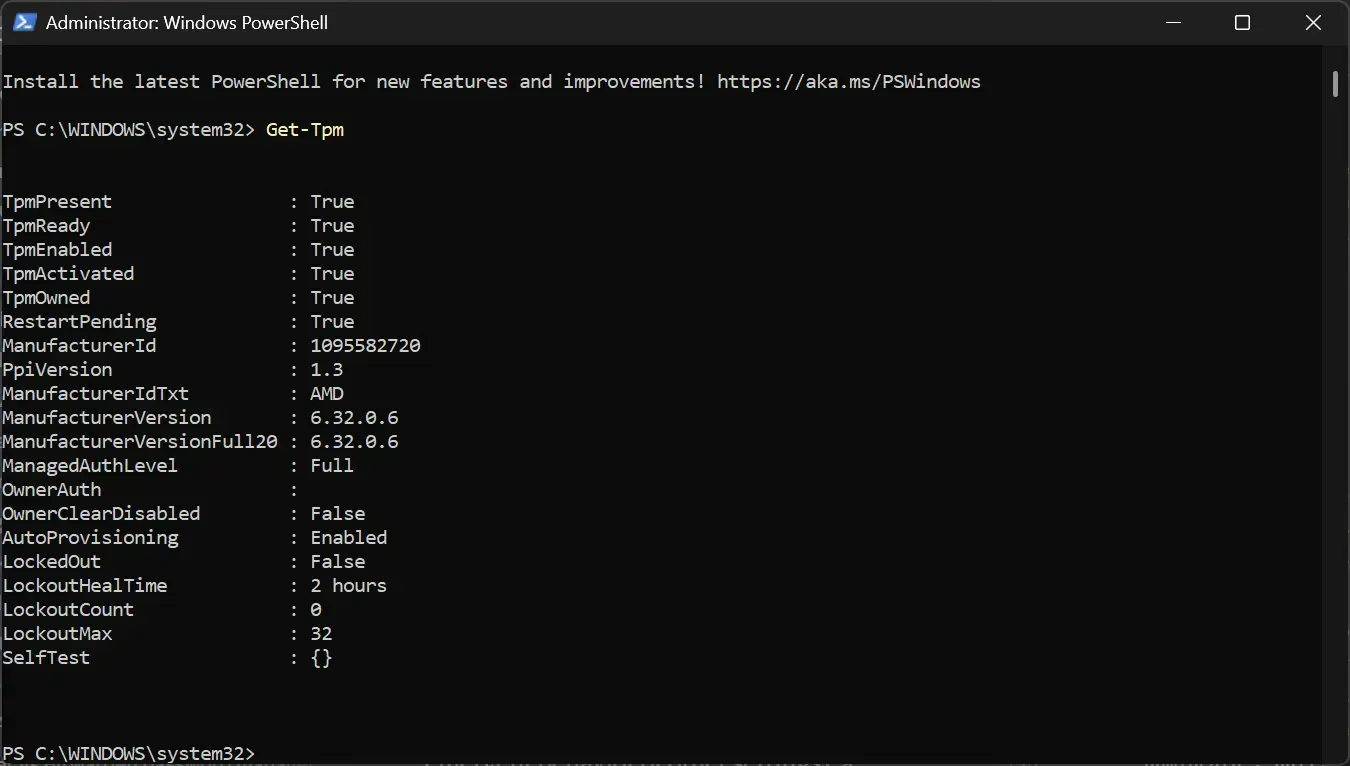
Task: Click the LockoutCount property name
Action: 68,610
